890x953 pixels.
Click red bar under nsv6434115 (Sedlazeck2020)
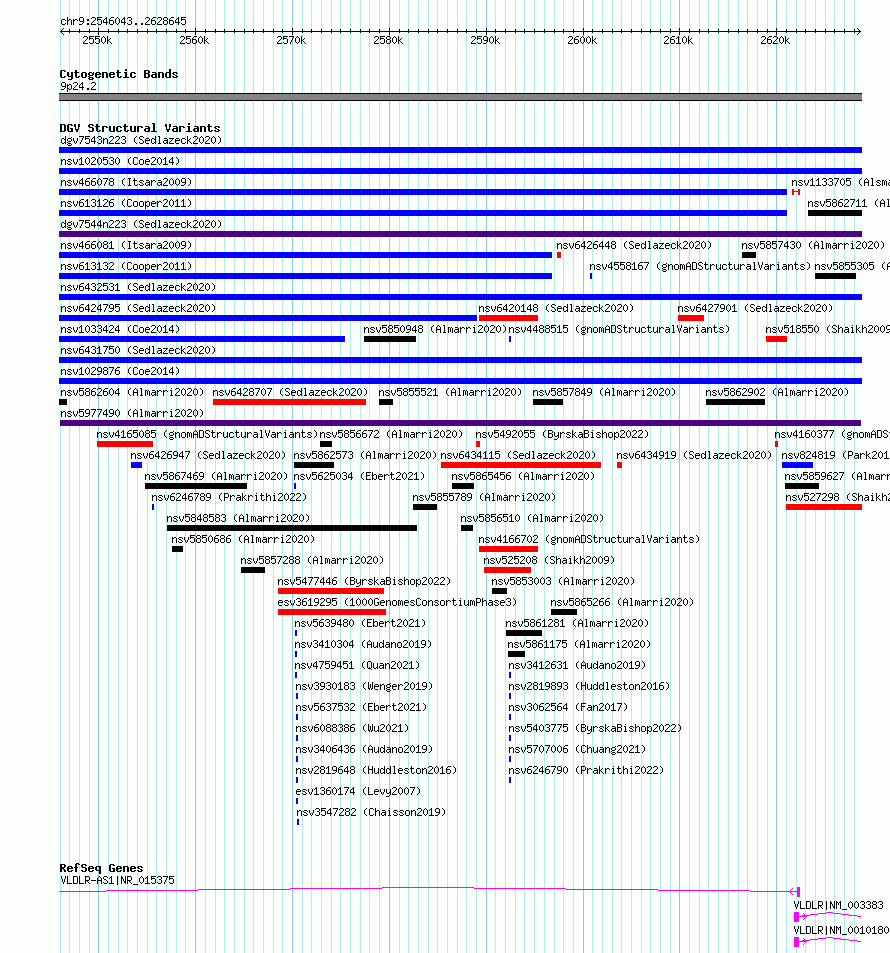[x=521, y=465]
